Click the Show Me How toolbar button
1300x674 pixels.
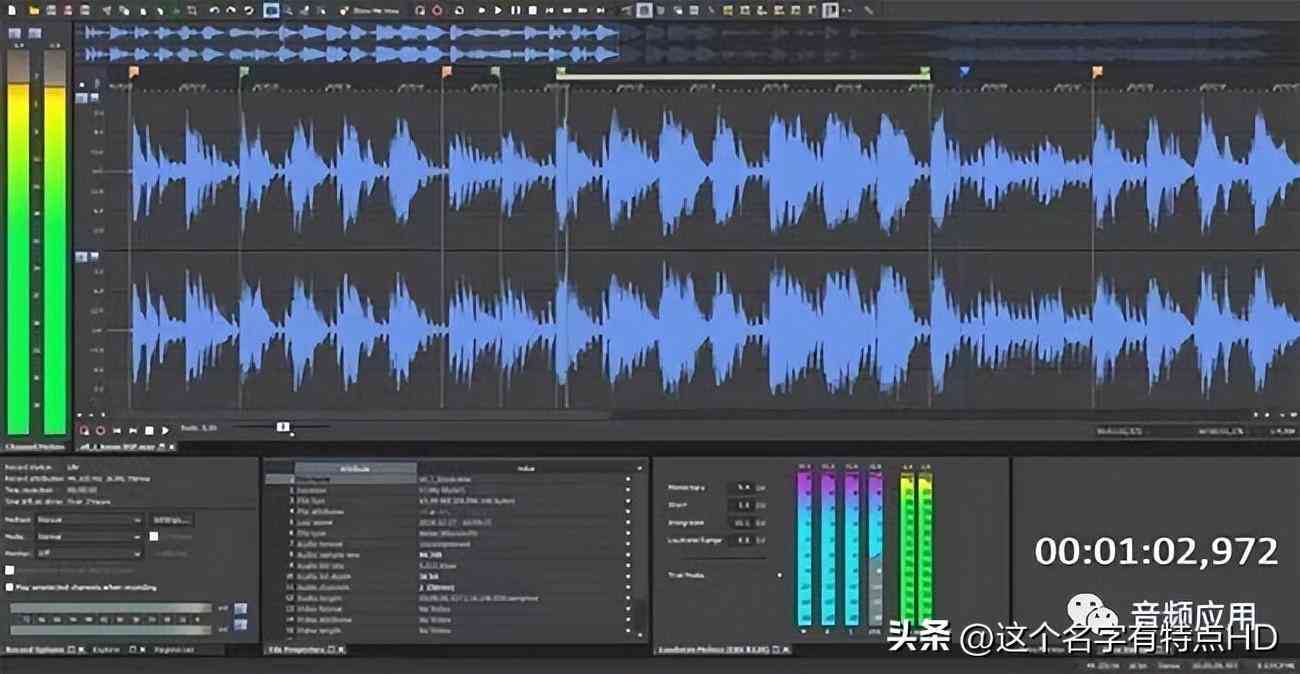(370, 9)
